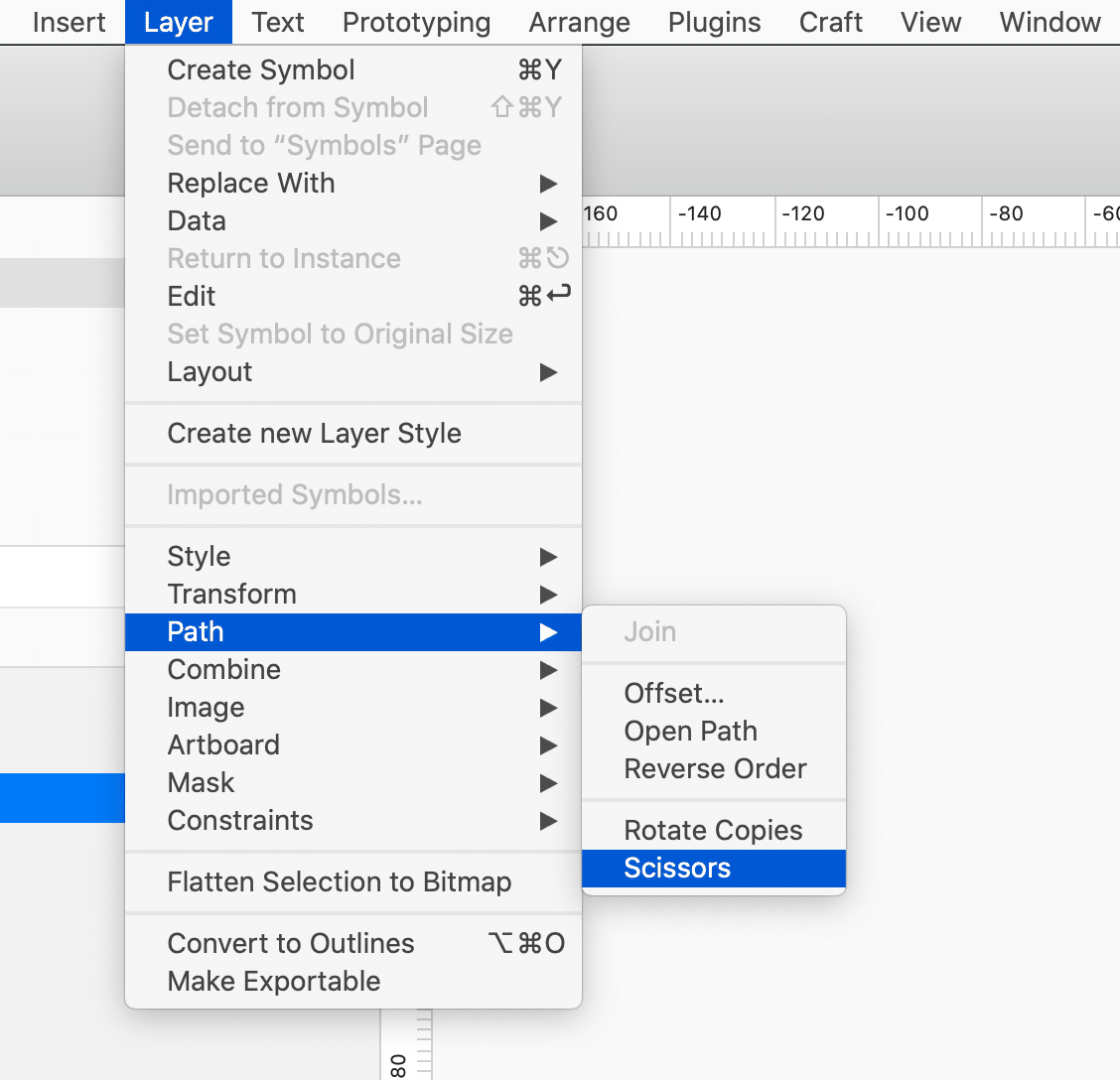This screenshot has height=1080, width=1120.
Task: Click Make Exportable in the Layer menu
Action: coord(274,982)
